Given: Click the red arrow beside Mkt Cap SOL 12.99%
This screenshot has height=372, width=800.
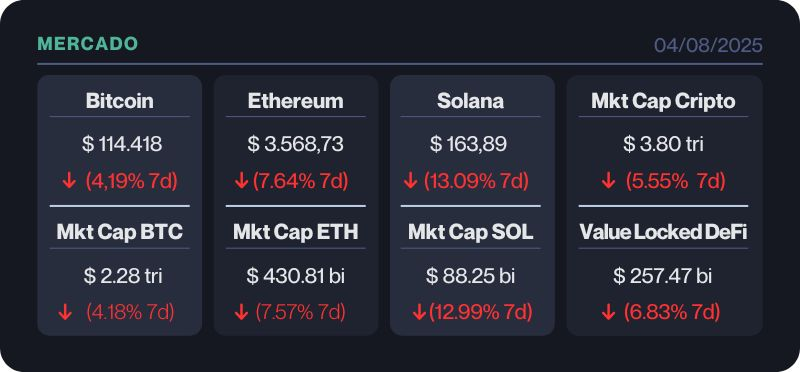Looking at the screenshot, I should tap(419, 312).
